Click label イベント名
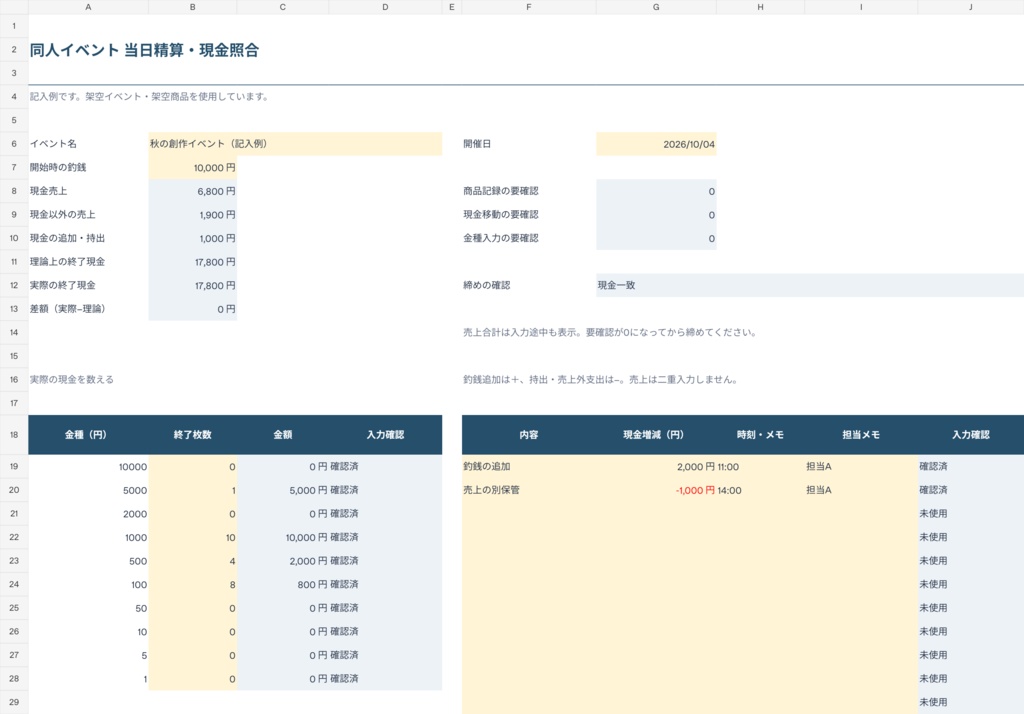Viewport: 1024px width, 714px height. pos(53,144)
